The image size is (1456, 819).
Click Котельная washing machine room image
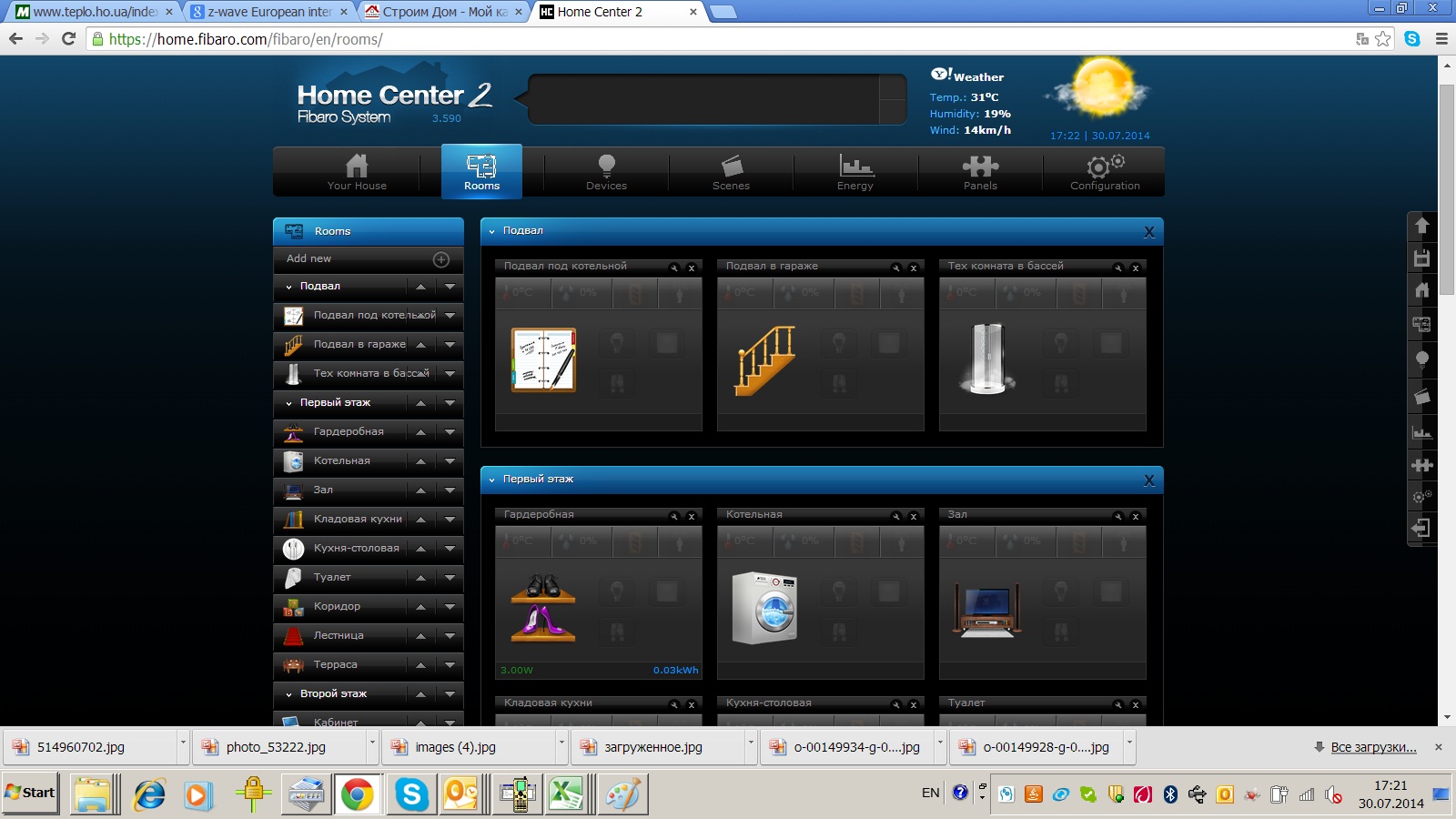[x=765, y=607]
